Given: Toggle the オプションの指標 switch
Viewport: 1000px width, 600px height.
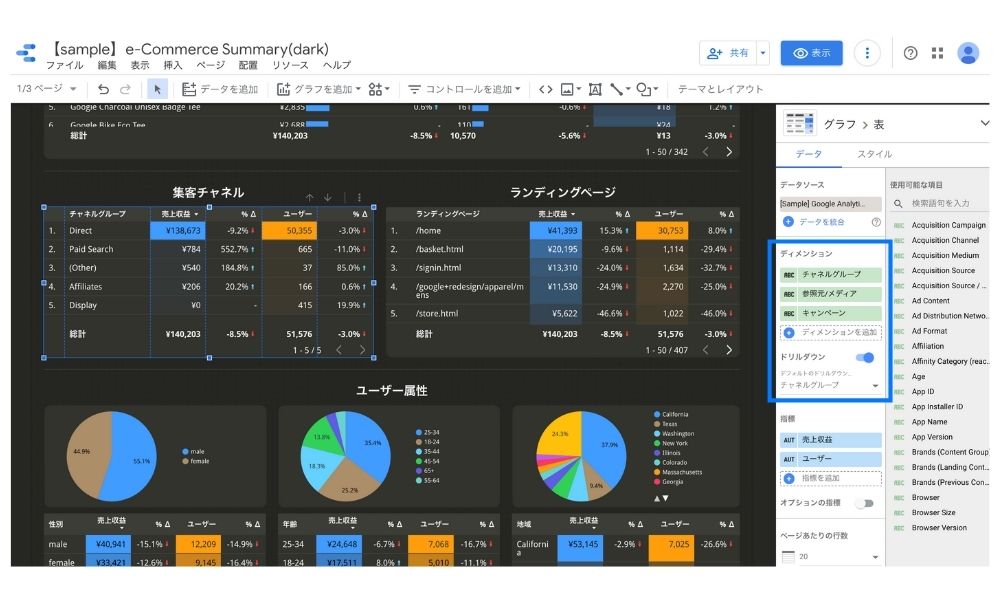Looking at the screenshot, I should [865, 504].
